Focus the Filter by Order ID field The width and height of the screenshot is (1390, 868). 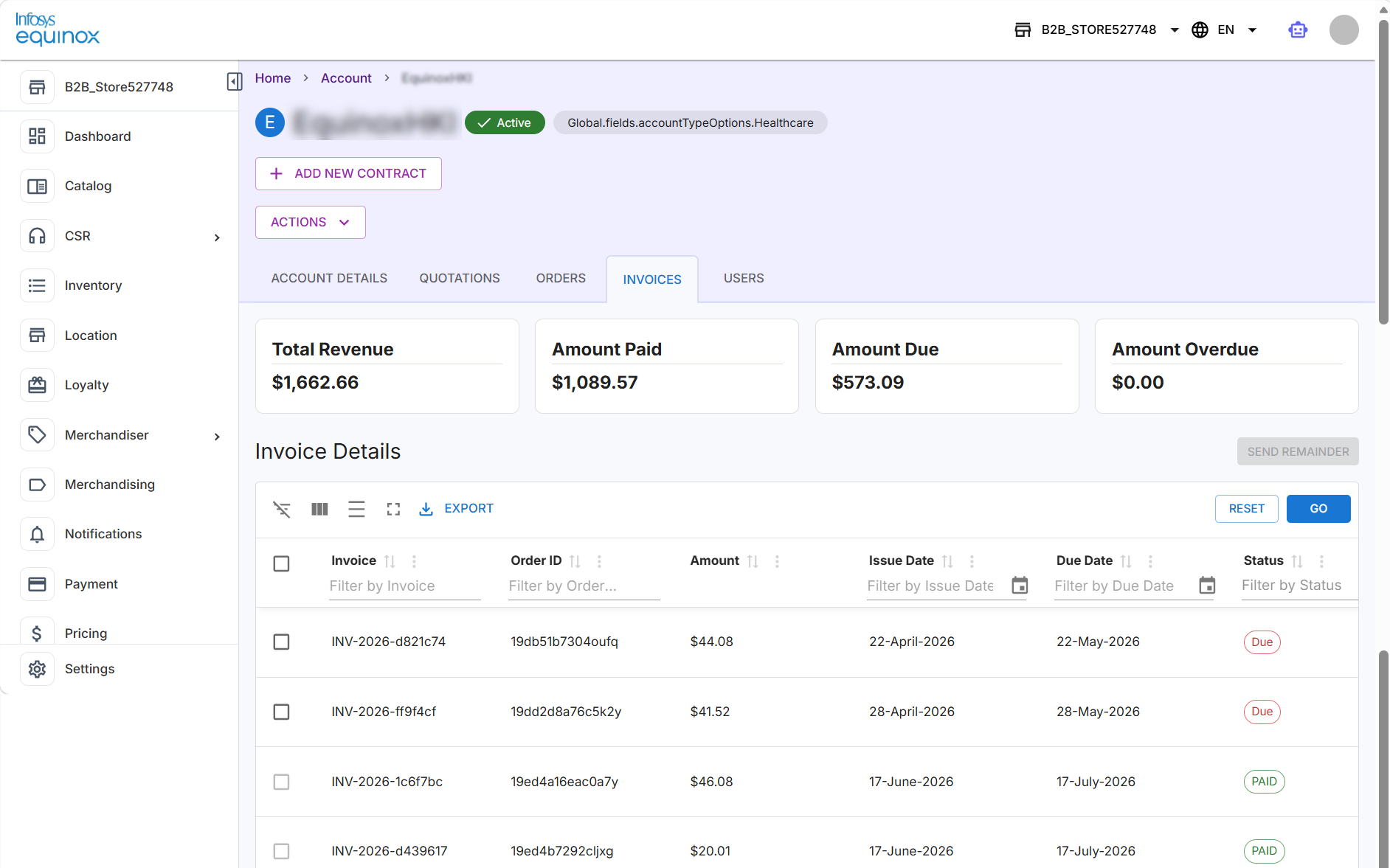tap(584, 586)
